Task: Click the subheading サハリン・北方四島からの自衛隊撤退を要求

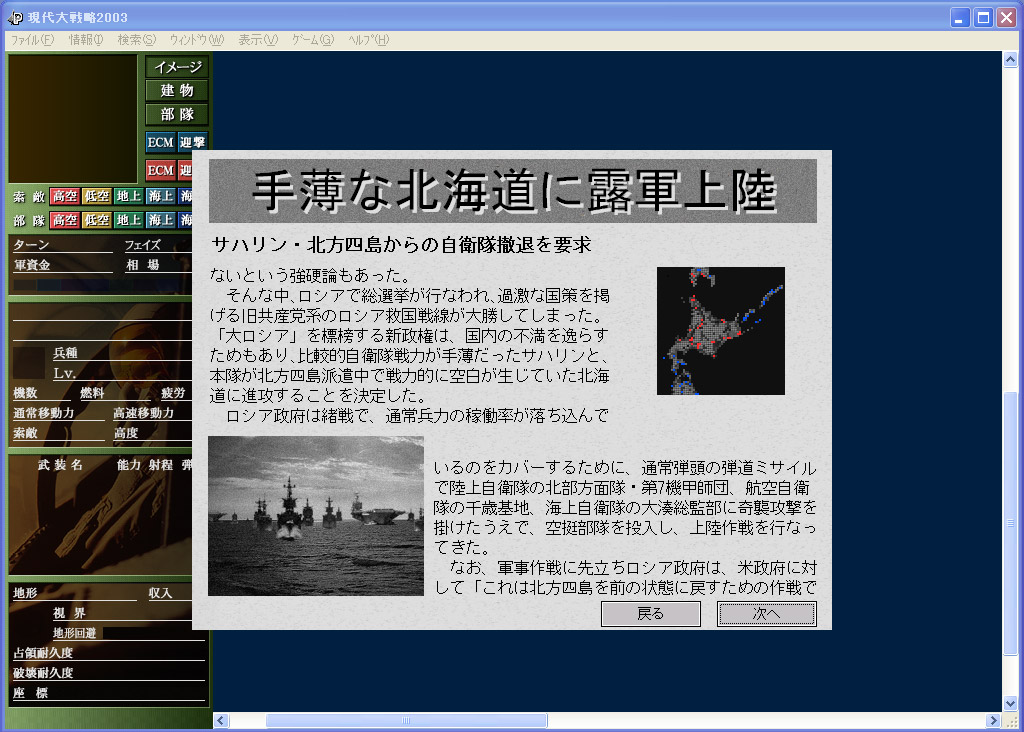Action: [x=401, y=245]
